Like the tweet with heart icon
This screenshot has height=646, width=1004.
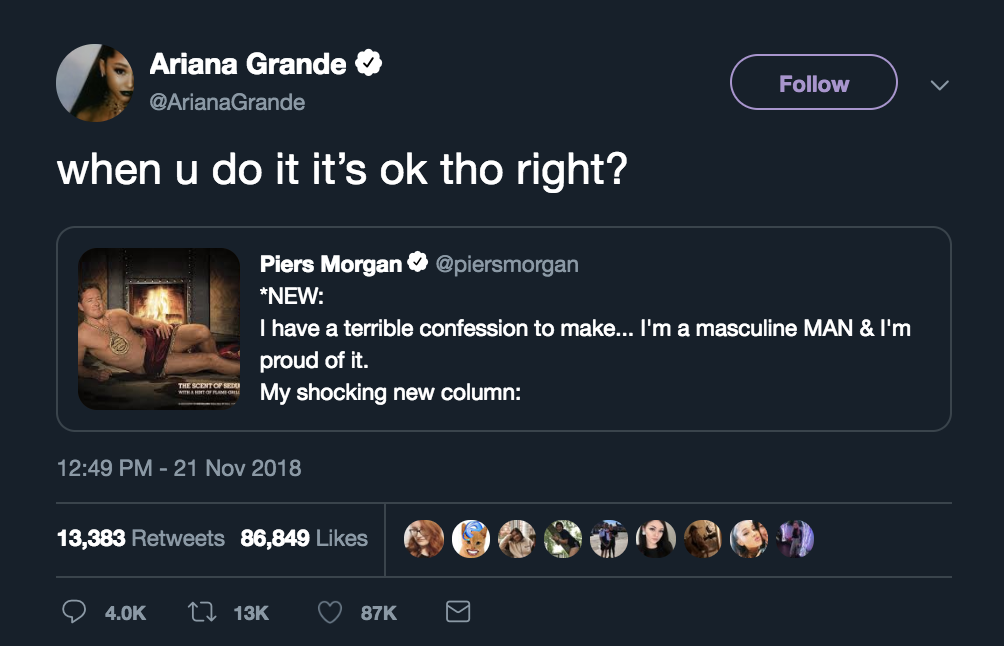tap(330, 612)
